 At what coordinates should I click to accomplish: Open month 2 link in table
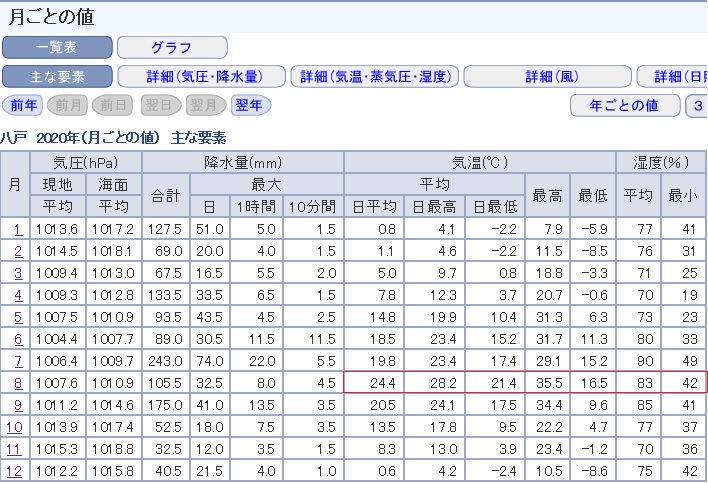pos(16,250)
